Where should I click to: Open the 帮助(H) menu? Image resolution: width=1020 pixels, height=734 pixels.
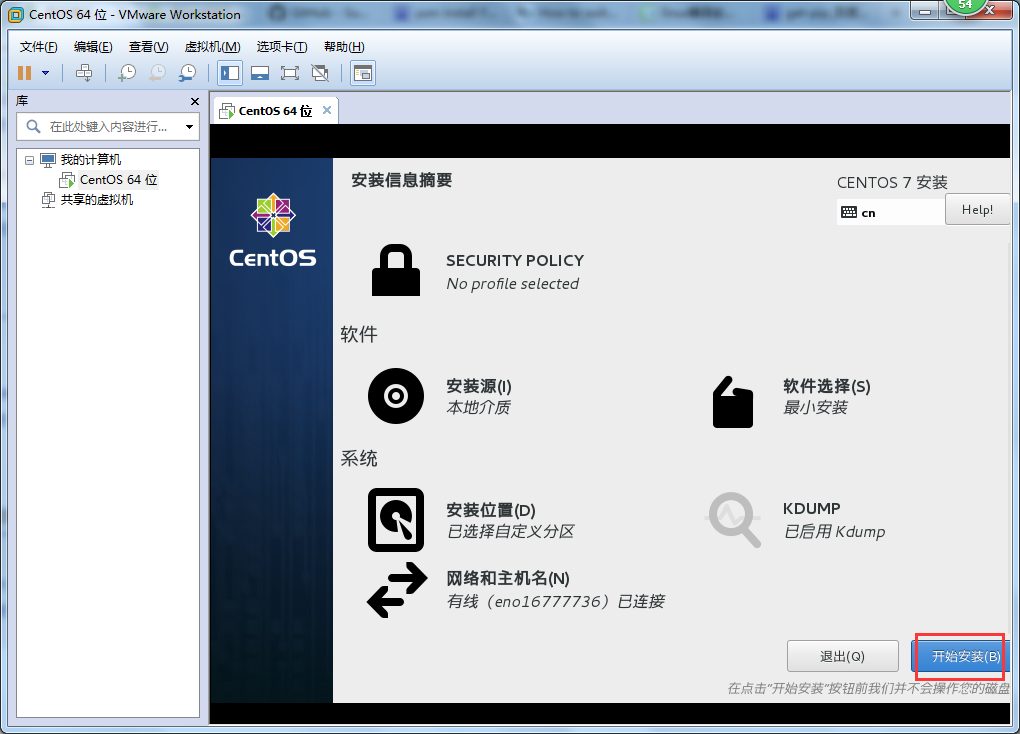344,47
